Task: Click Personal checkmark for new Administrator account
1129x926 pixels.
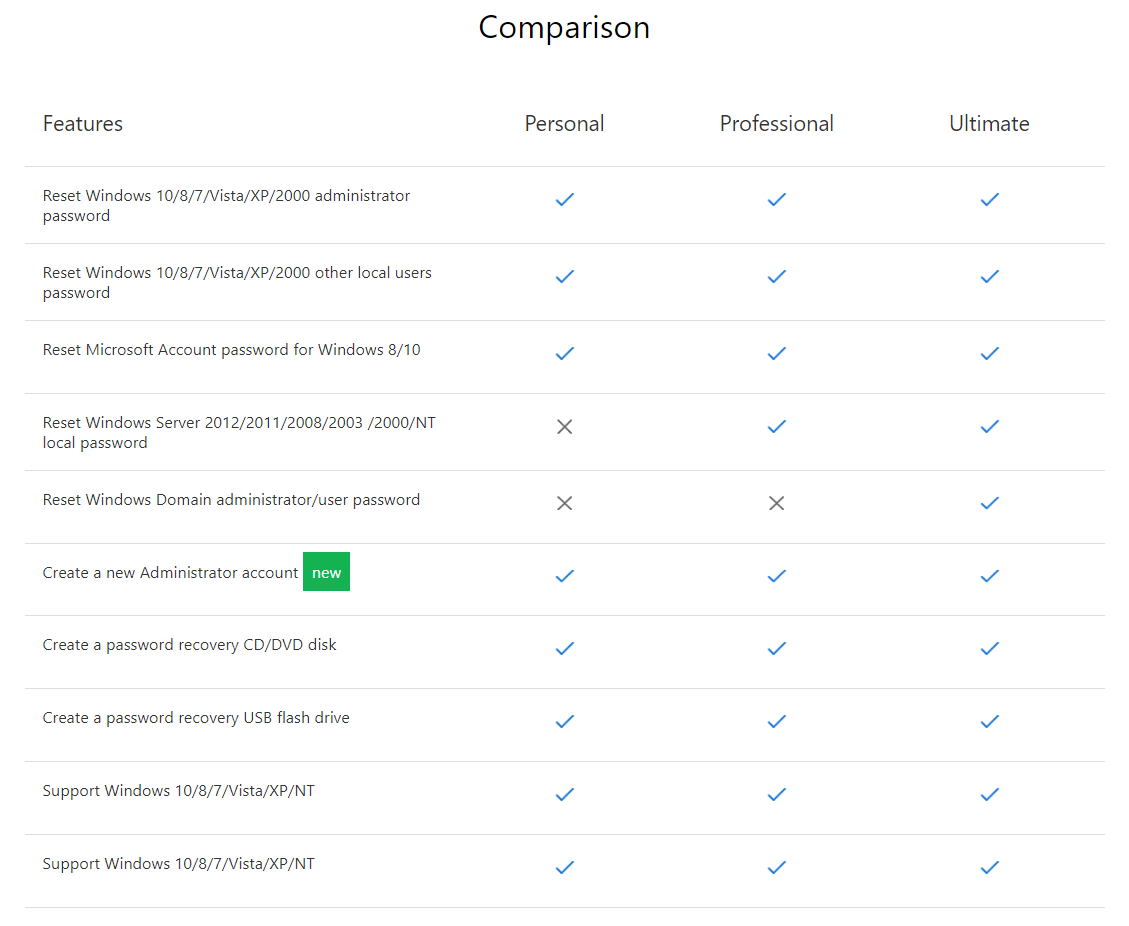Action: (564, 576)
